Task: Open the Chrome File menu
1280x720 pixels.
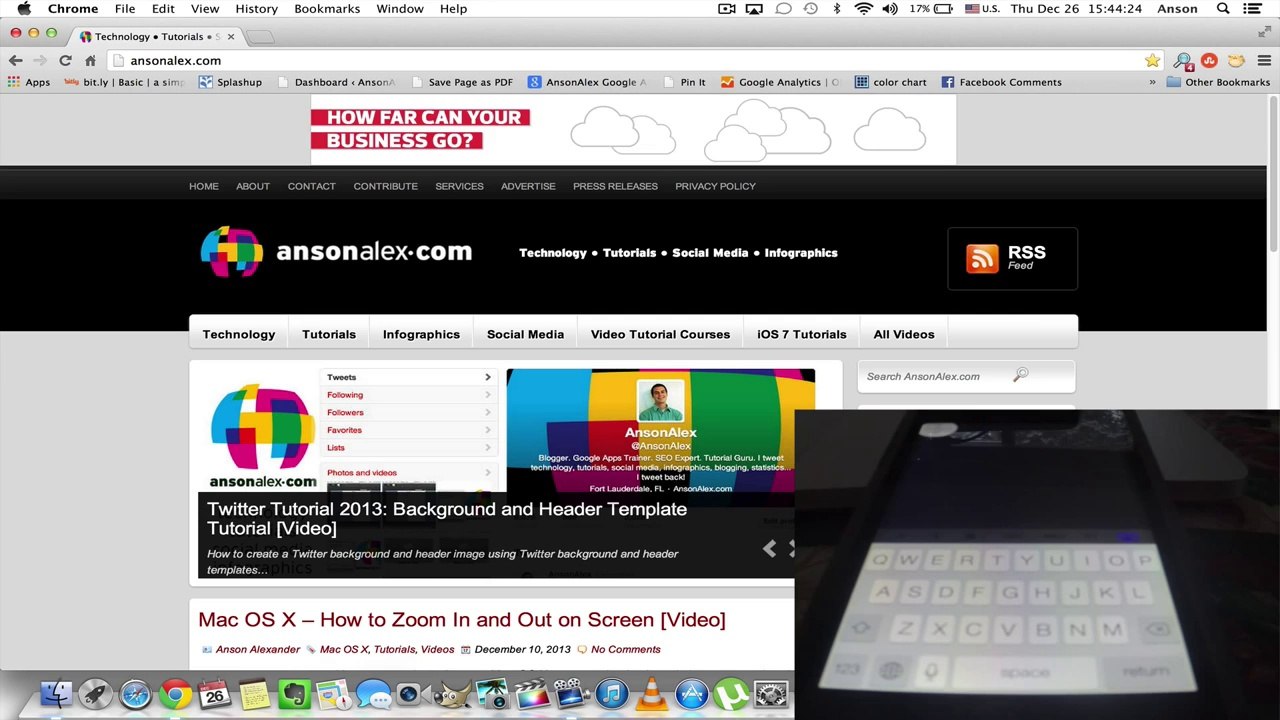Action: 125,9
